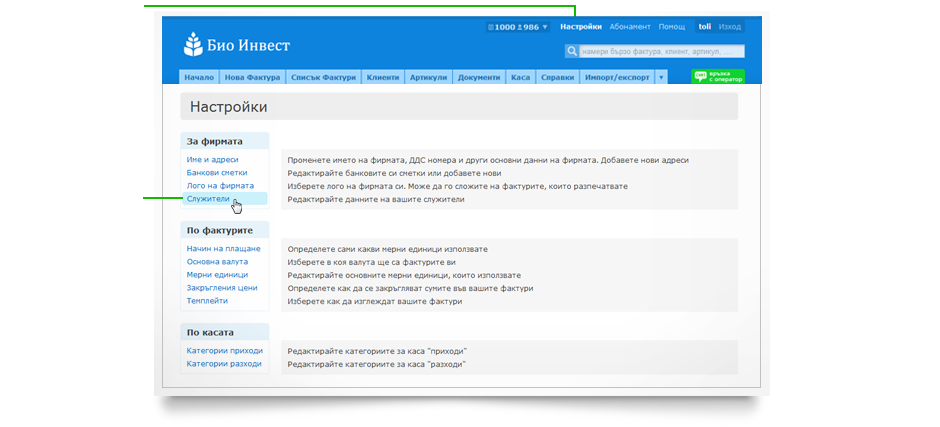Open the Помощ help link
This screenshot has width=940, height=427.
(672, 27)
